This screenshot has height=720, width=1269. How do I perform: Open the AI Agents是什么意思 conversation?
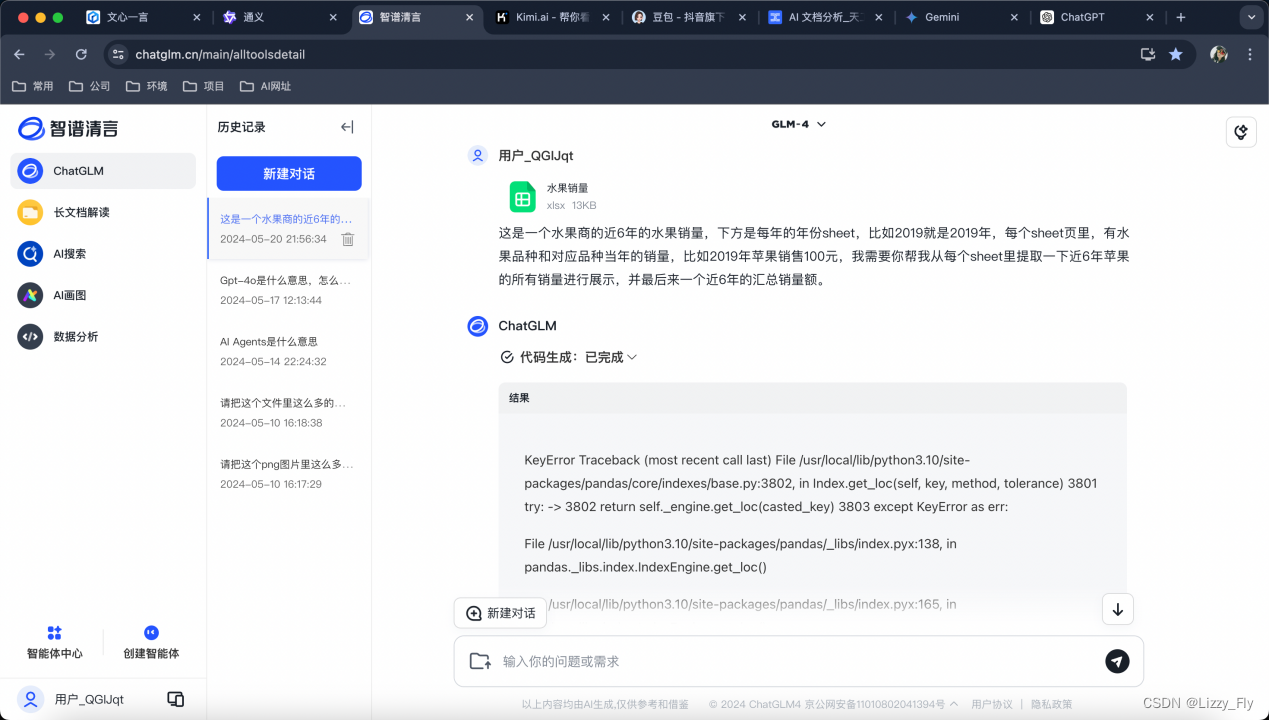point(288,351)
